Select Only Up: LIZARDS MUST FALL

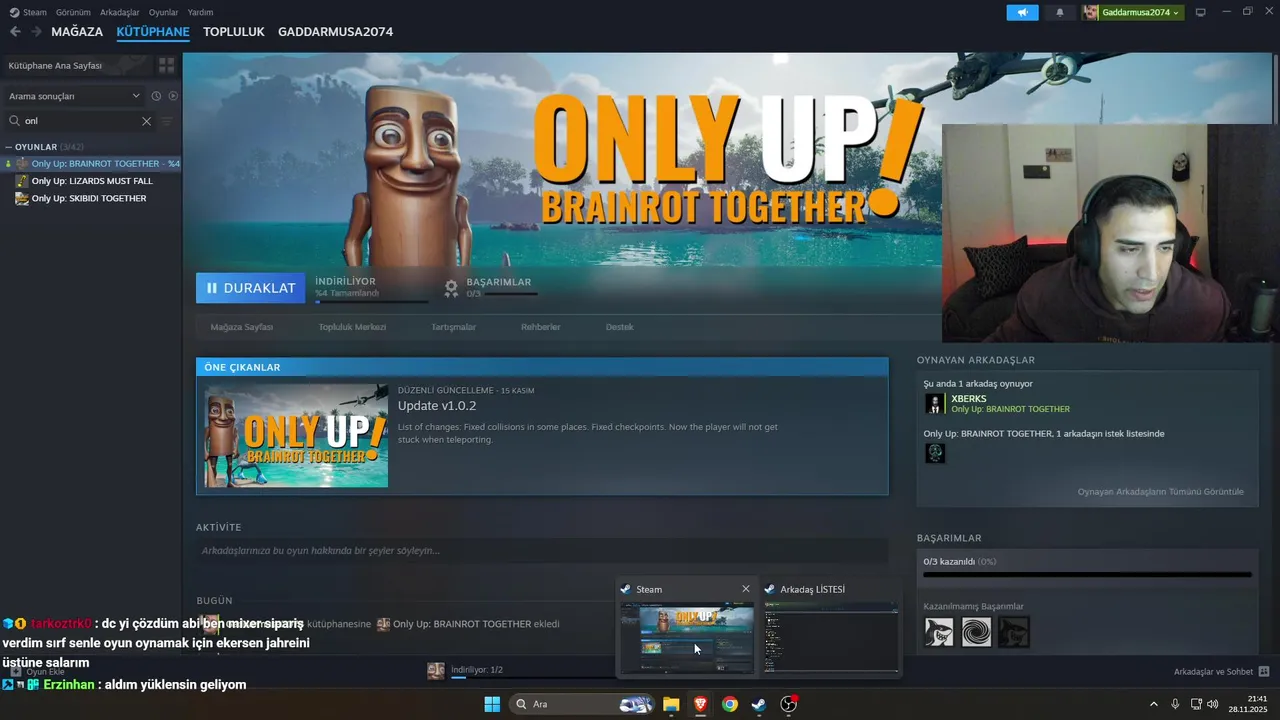click(x=91, y=181)
